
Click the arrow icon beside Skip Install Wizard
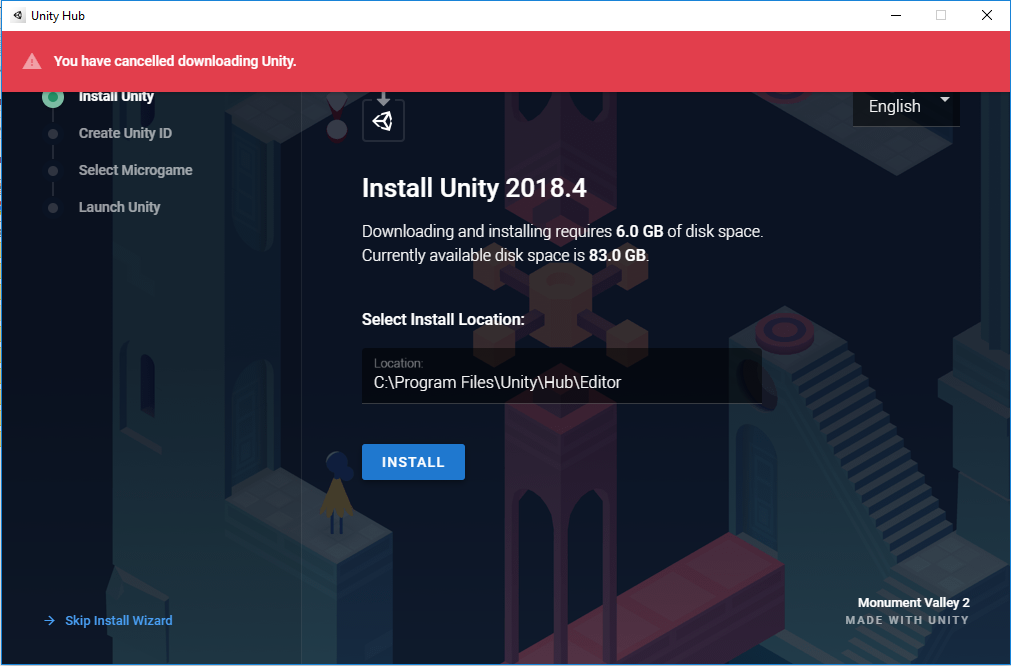click(50, 620)
